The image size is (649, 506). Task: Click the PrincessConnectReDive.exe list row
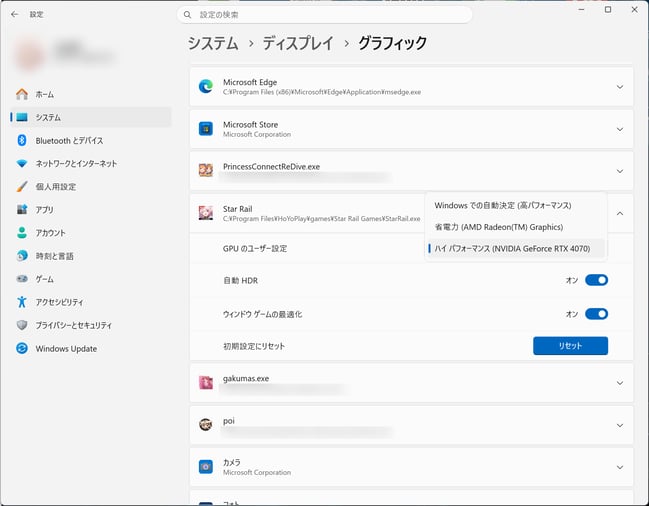click(411, 171)
